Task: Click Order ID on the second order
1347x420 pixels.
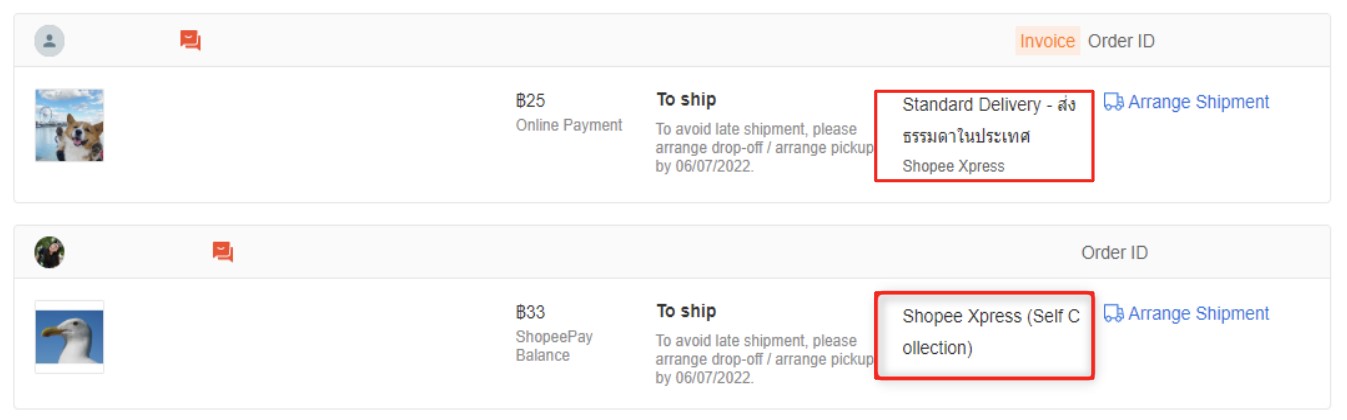Action: [x=1114, y=253]
